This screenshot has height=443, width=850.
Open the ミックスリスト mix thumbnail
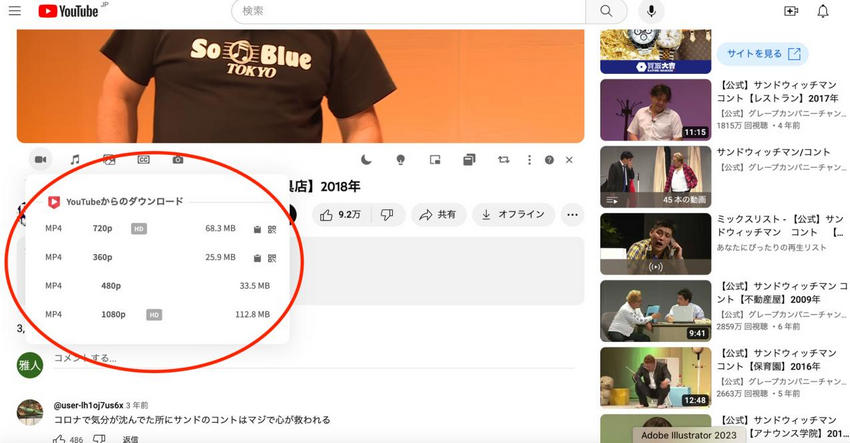pos(655,244)
